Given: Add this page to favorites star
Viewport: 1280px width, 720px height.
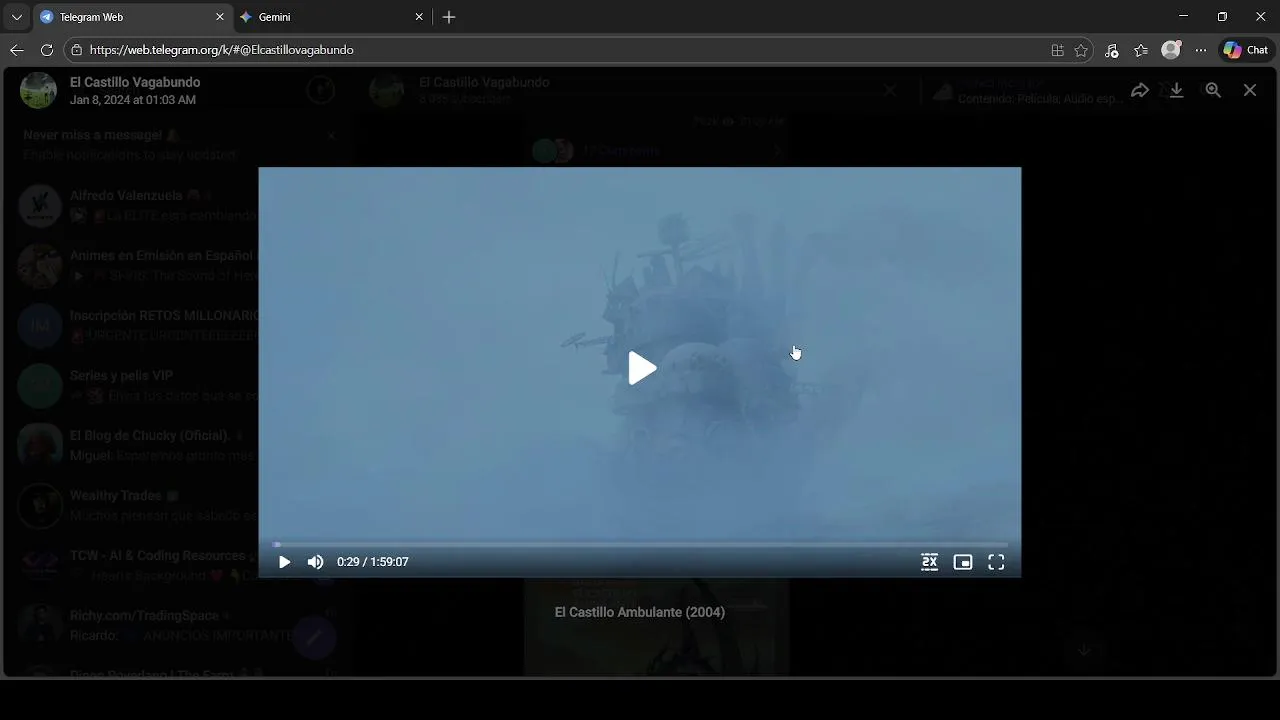Looking at the screenshot, I should 1081,50.
